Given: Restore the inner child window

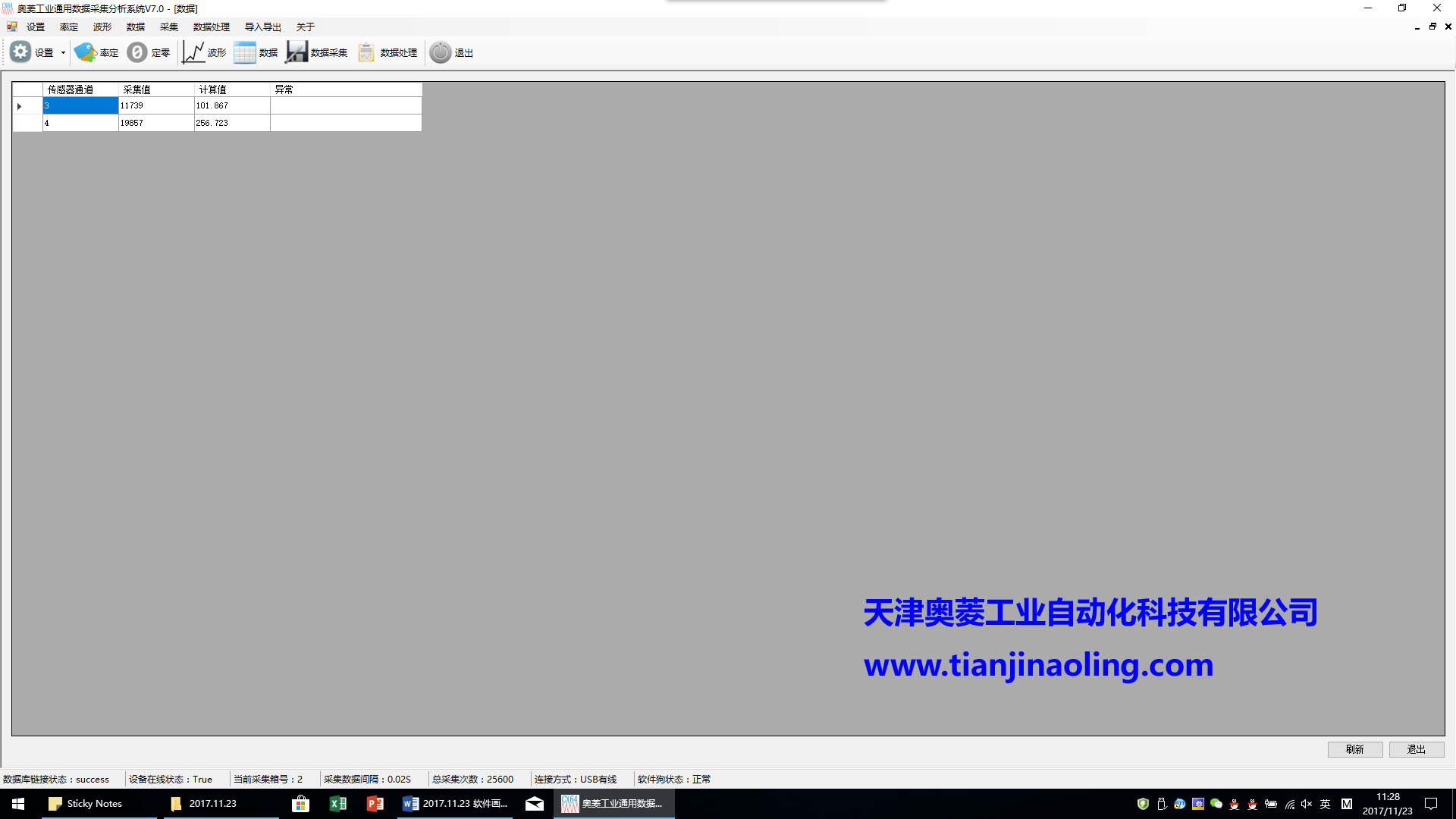Looking at the screenshot, I should tap(1432, 27).
